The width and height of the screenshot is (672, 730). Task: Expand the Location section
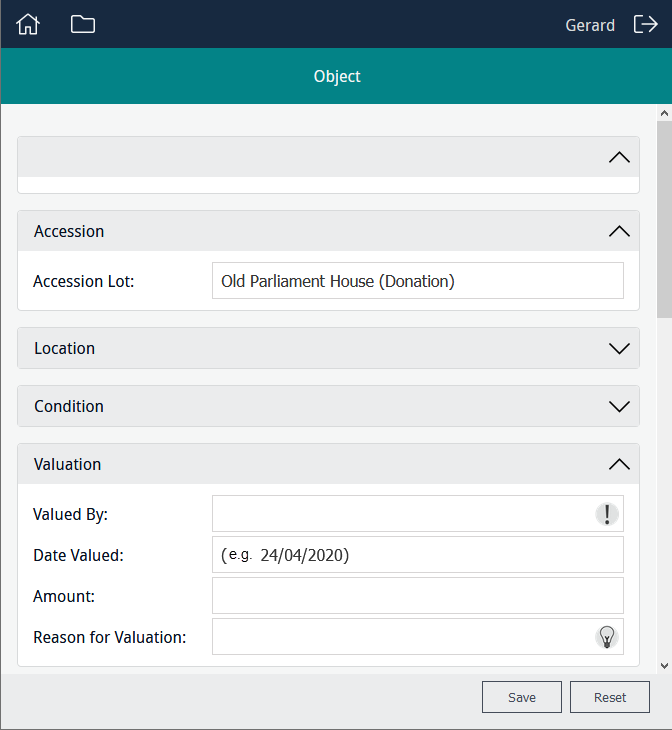pos(619,348)
